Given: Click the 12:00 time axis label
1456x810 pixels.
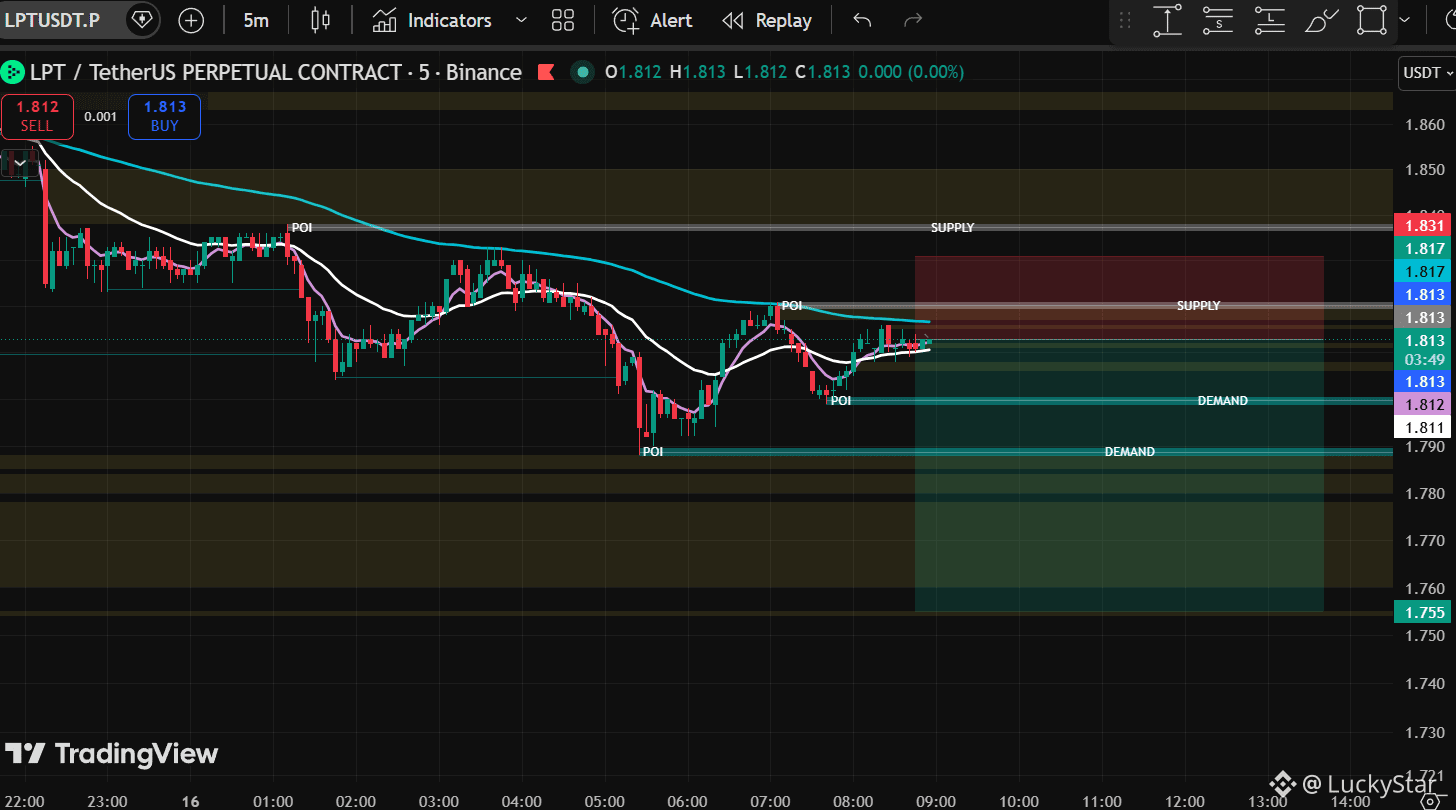Looking at the screenshot, I should click(x=1184, y=801).
